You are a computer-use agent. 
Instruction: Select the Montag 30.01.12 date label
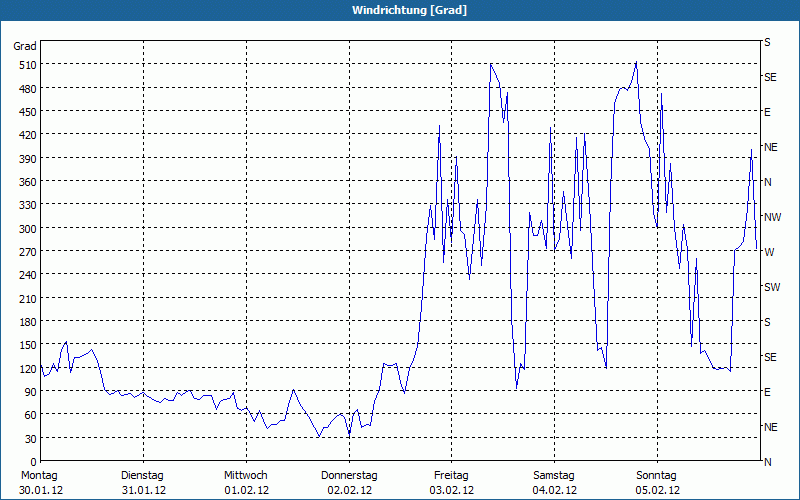pyautogui.click(x=40, y=483)
